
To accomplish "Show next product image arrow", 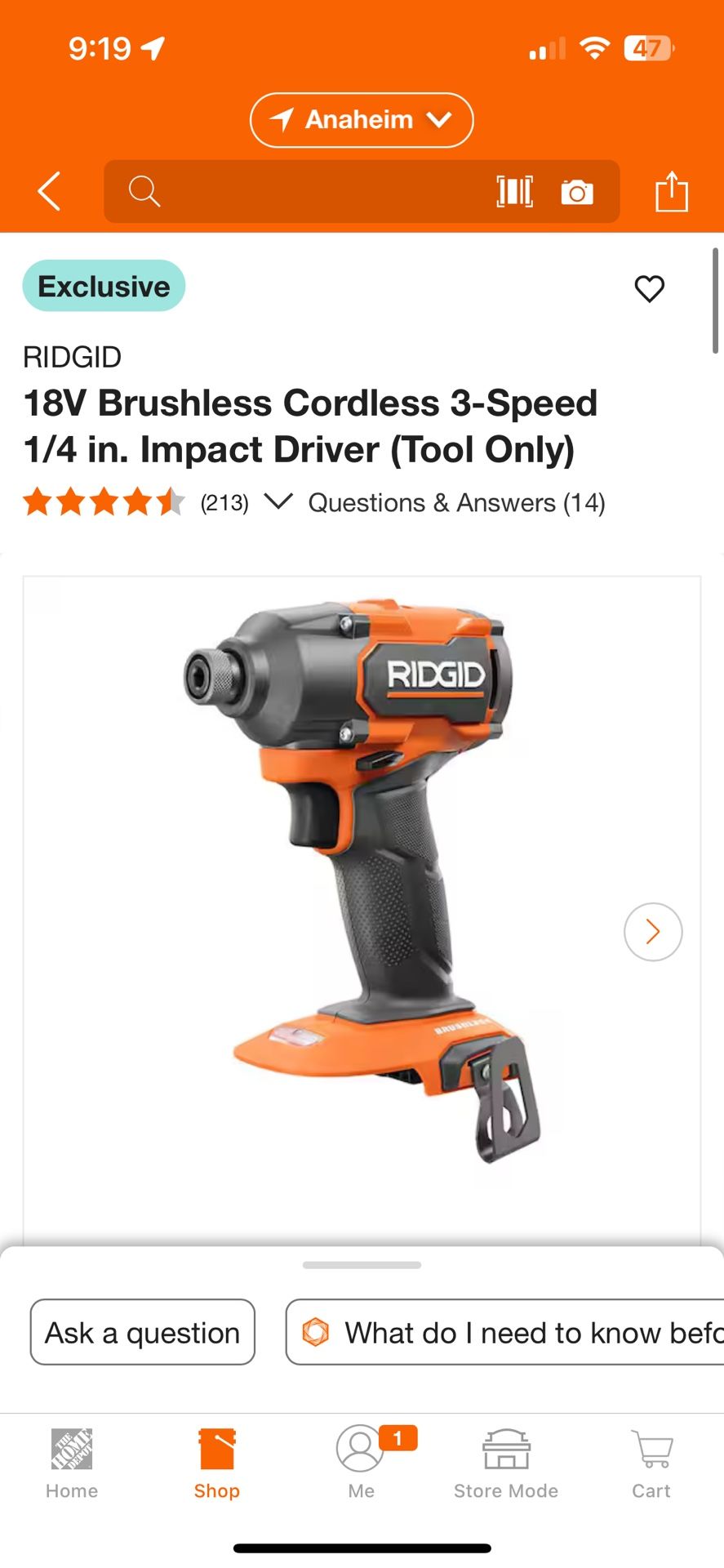I will (653, 932).
